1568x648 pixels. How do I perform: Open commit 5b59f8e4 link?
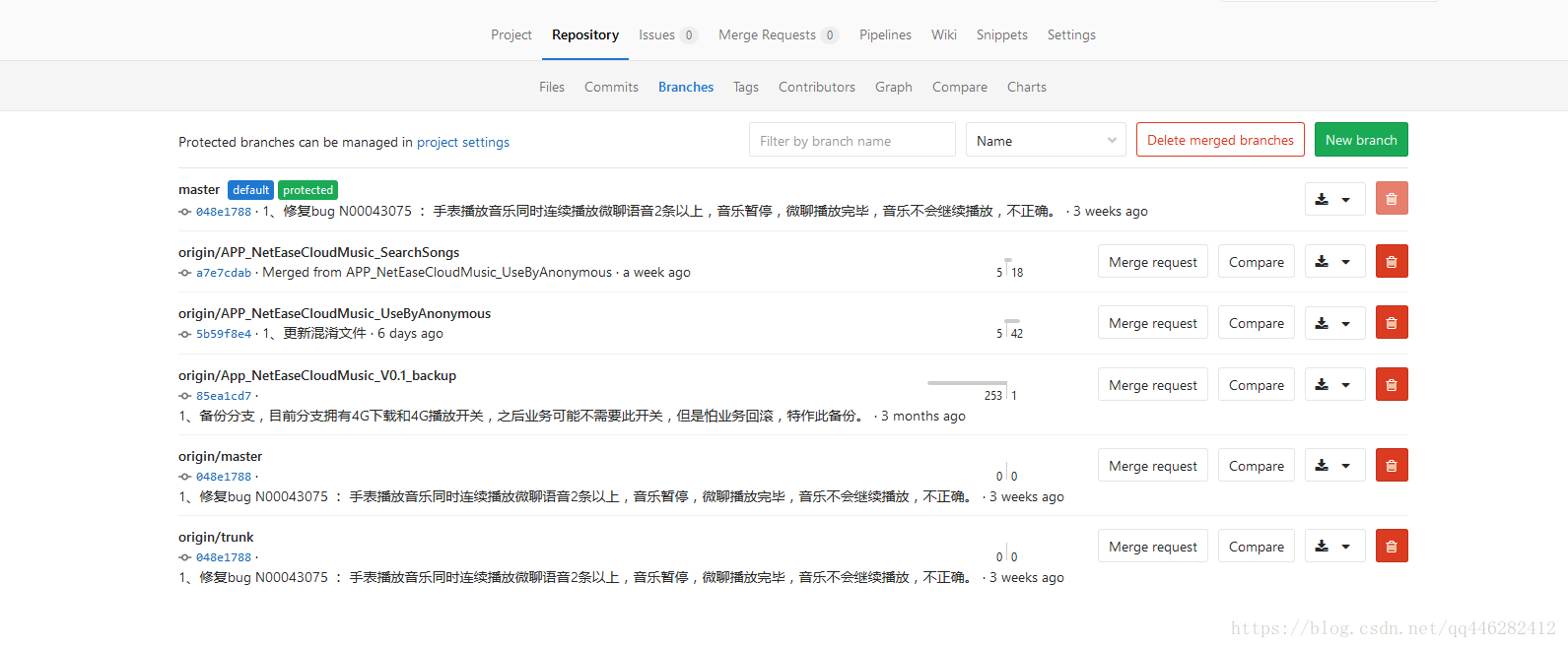click(224, 334)
